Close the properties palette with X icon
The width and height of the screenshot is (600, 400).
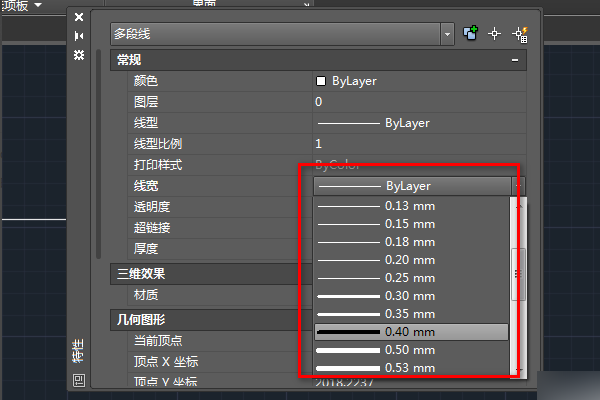tap(79, 17)
